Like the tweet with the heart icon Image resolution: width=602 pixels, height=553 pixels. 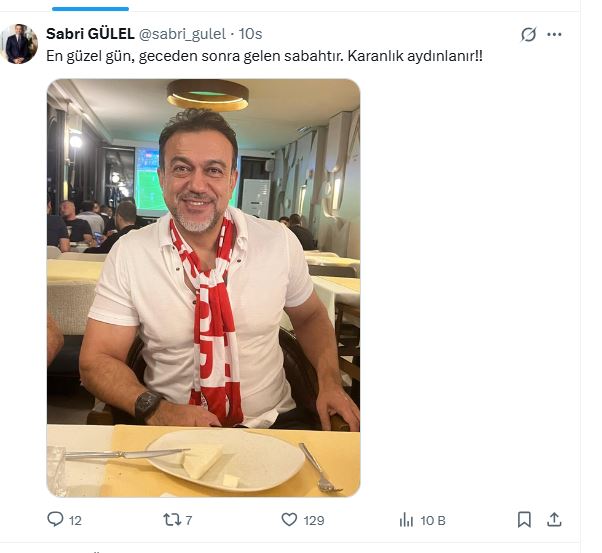pos(289,519)
